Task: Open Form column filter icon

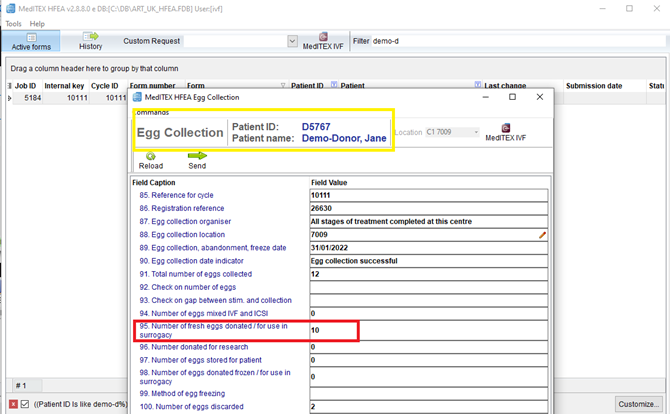Action: tap(283, 85)
